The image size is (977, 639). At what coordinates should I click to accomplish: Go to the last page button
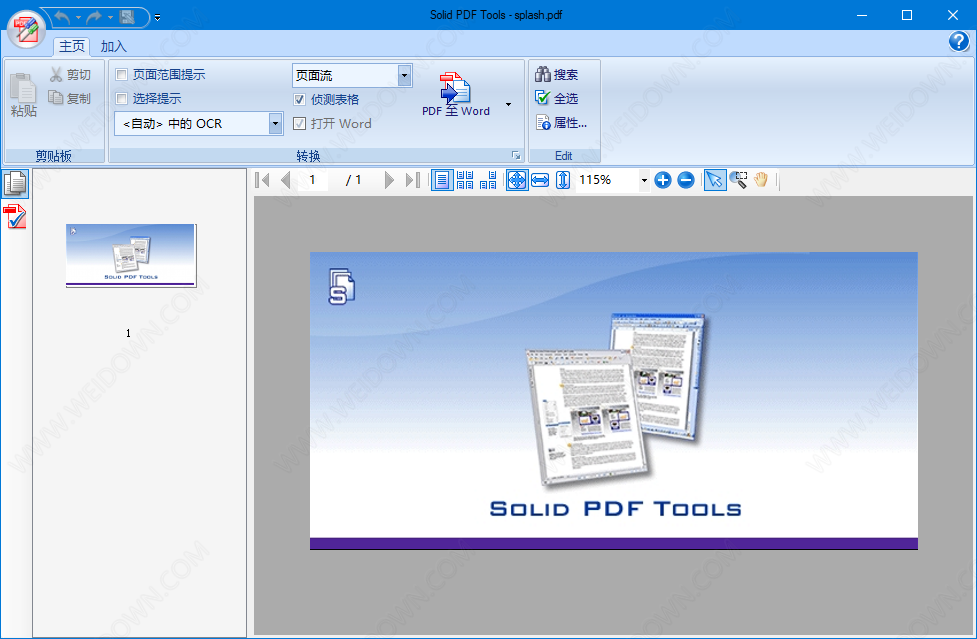(x=412, y=180)
